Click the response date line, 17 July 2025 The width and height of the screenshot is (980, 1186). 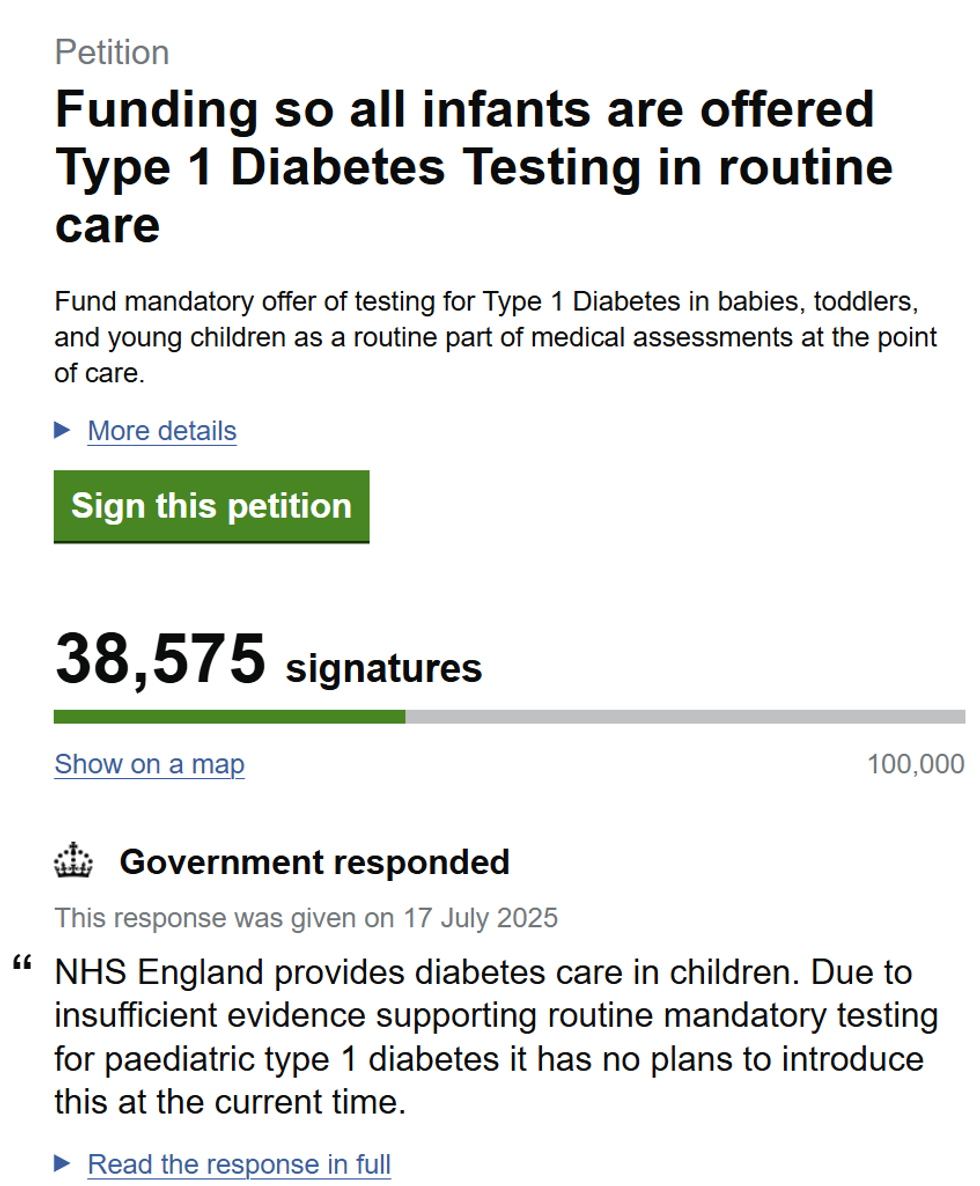coord(306,917)
